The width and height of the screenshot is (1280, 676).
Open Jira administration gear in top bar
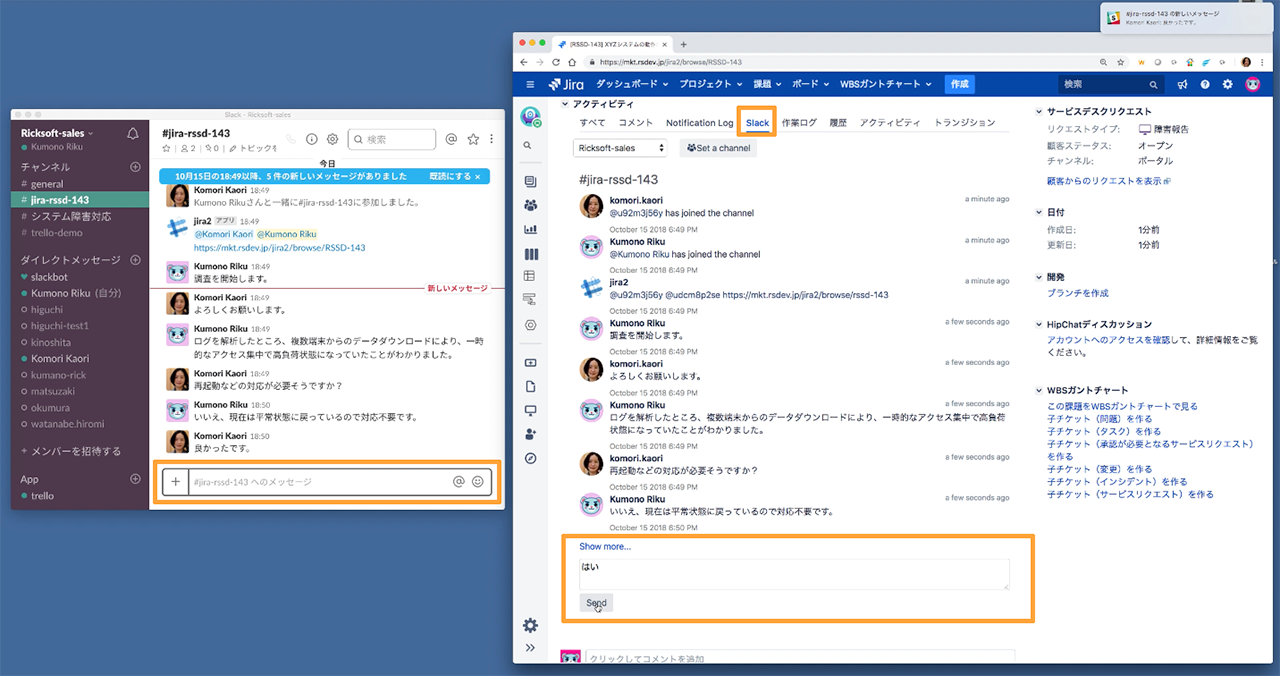point(1227,85)
